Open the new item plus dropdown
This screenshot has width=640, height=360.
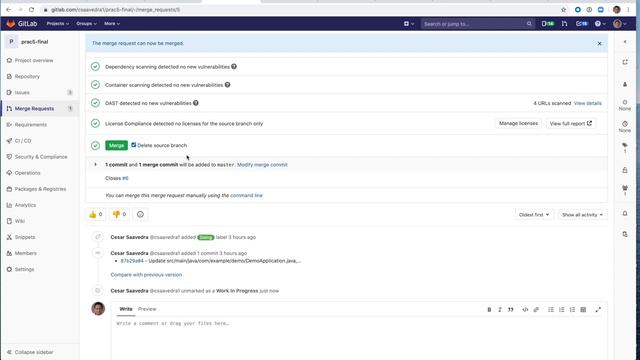[x=409, y=24]
